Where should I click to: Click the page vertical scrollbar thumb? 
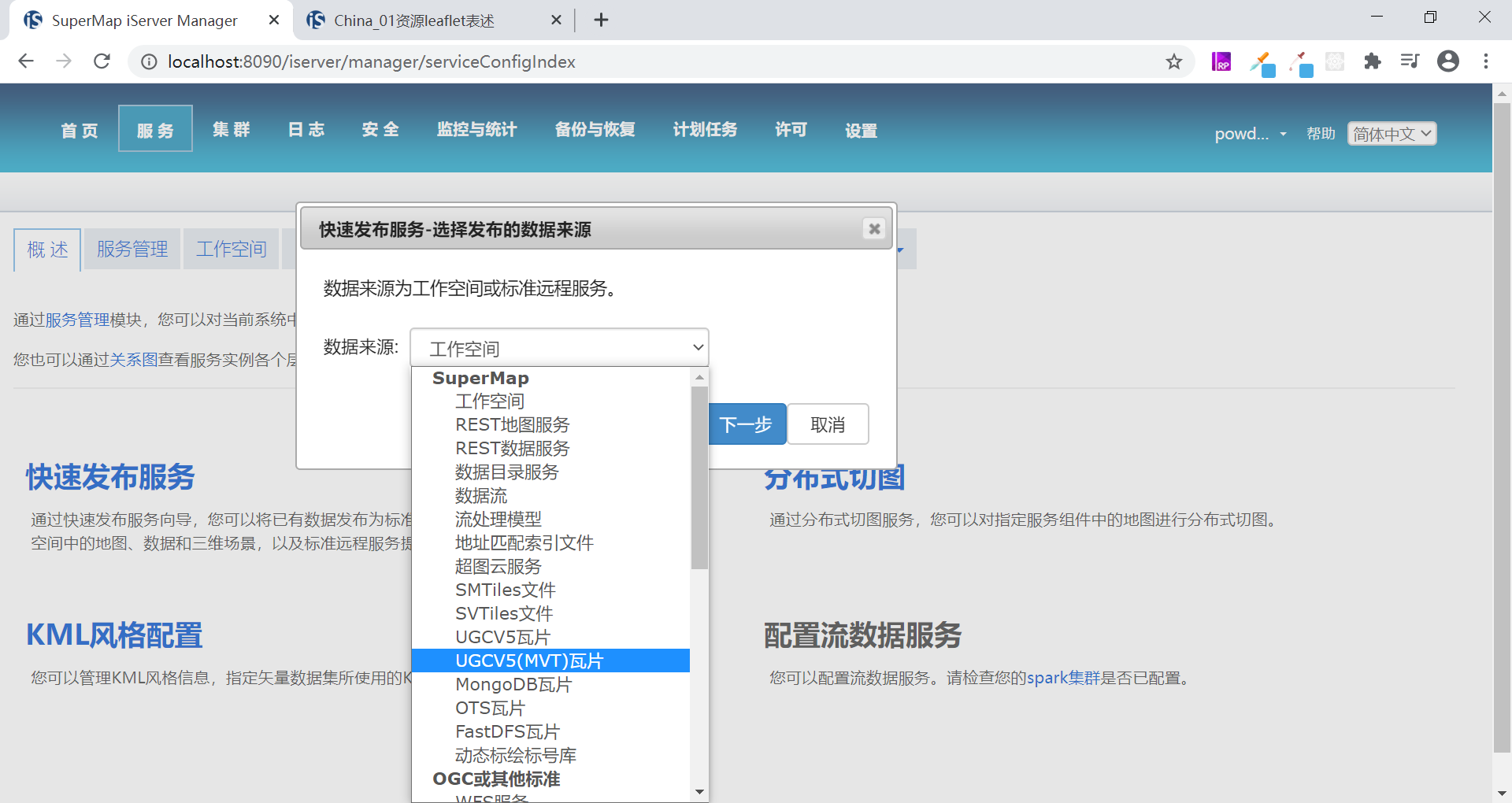click(x=1502, y=427)
